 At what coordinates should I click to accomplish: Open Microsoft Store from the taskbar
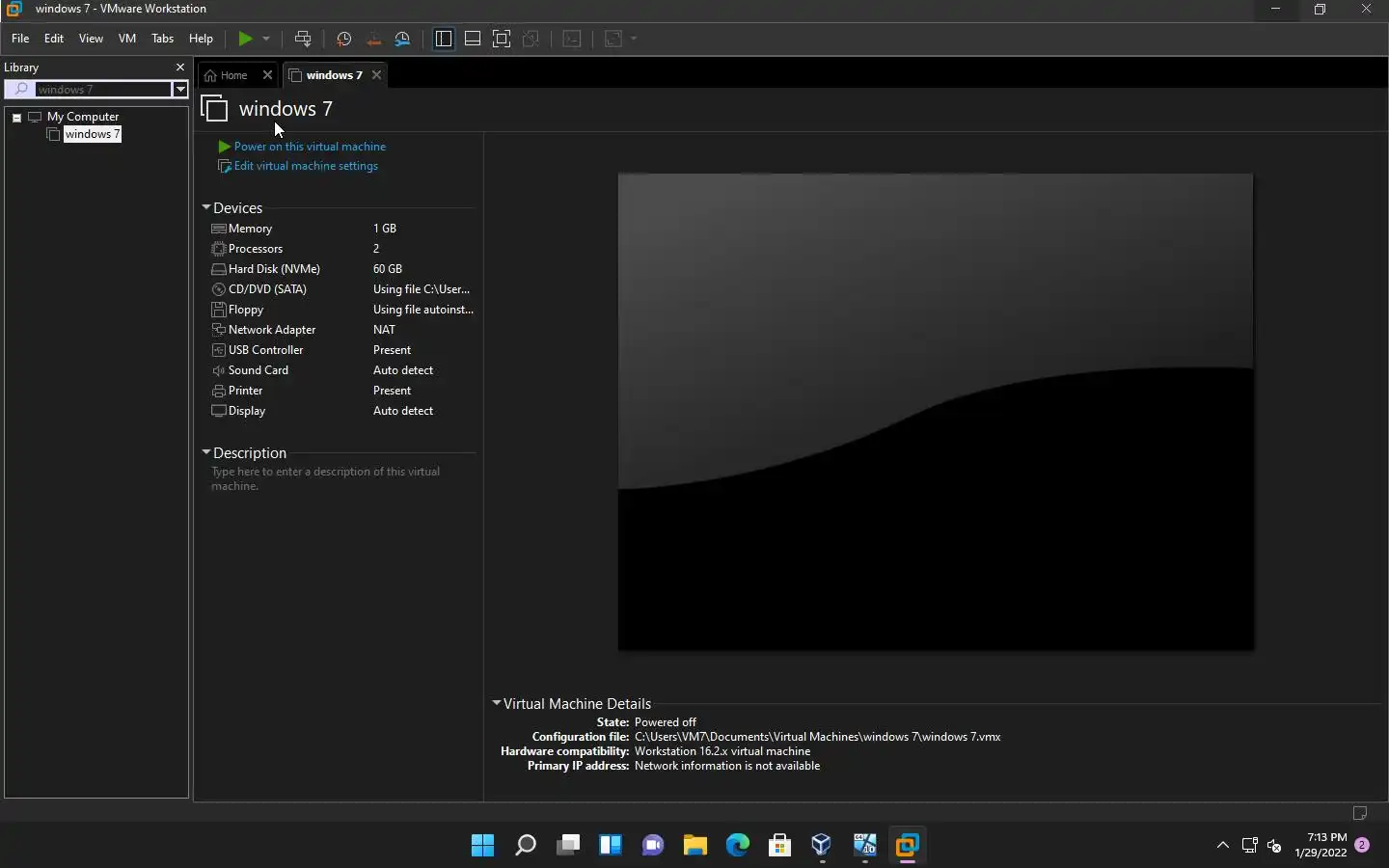pos(779,846)
